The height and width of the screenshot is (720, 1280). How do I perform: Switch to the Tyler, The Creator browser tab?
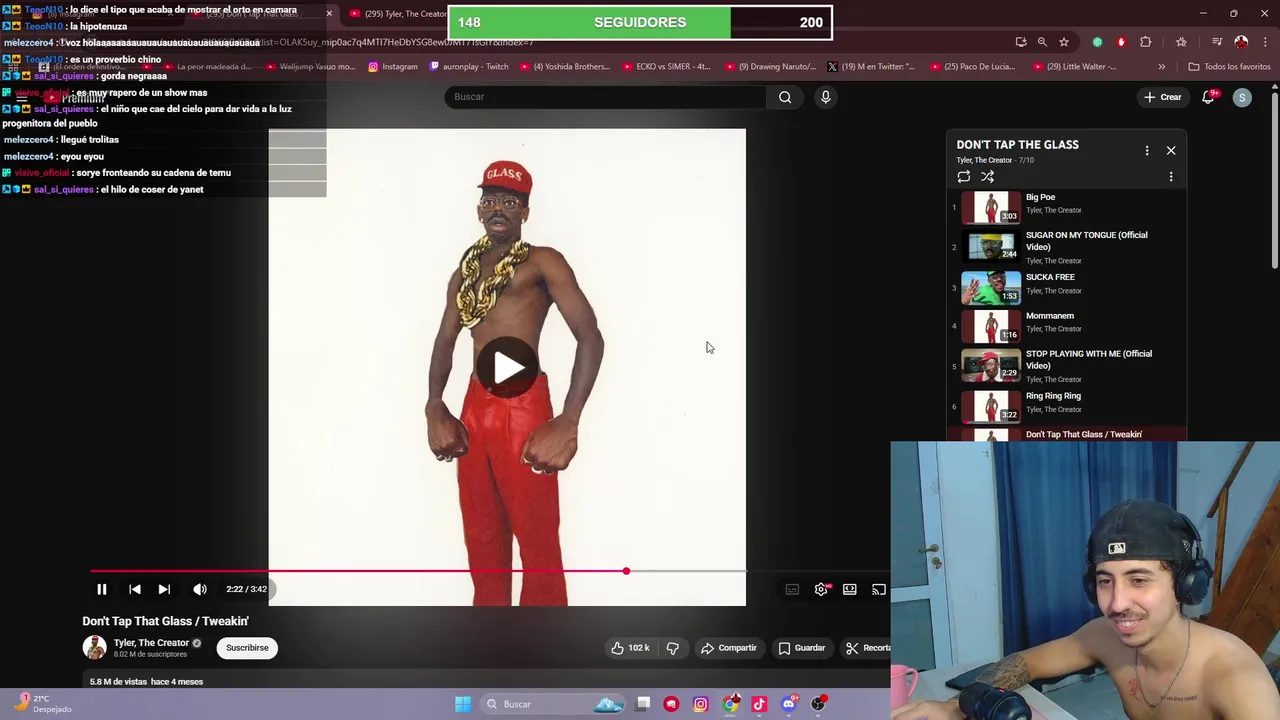396,14
